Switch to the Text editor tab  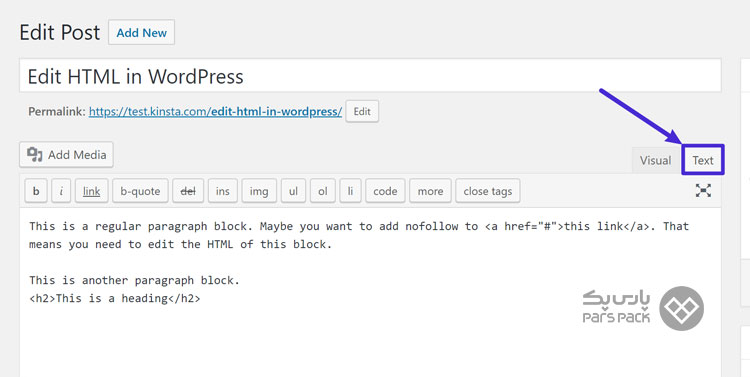click(703, 160)
